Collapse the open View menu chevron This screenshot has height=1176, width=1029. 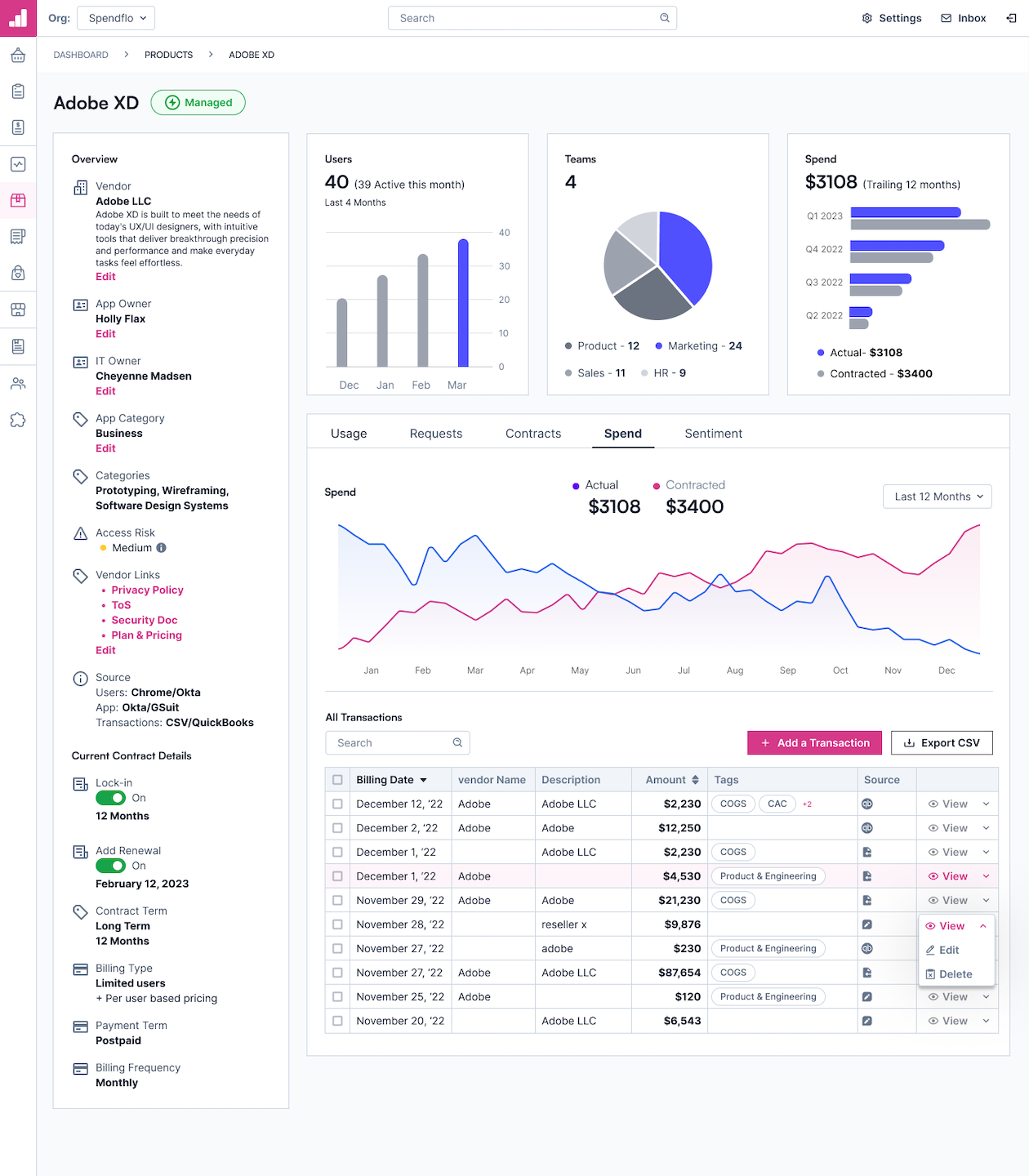(983, 926)
